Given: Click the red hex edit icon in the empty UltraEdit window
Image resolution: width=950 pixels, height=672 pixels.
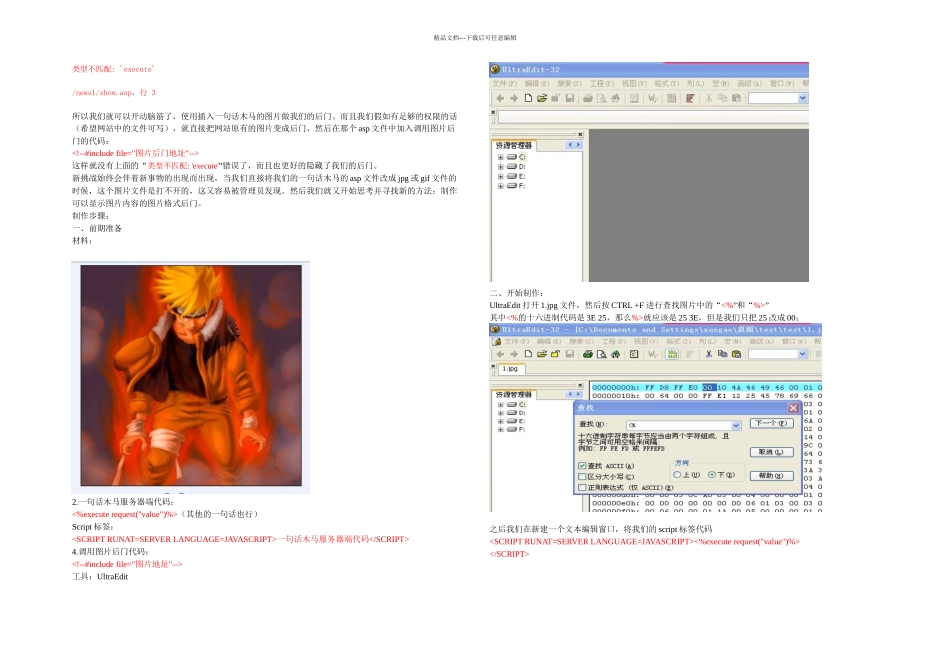Looking at the screenshot, I should (x=689, y=98).
